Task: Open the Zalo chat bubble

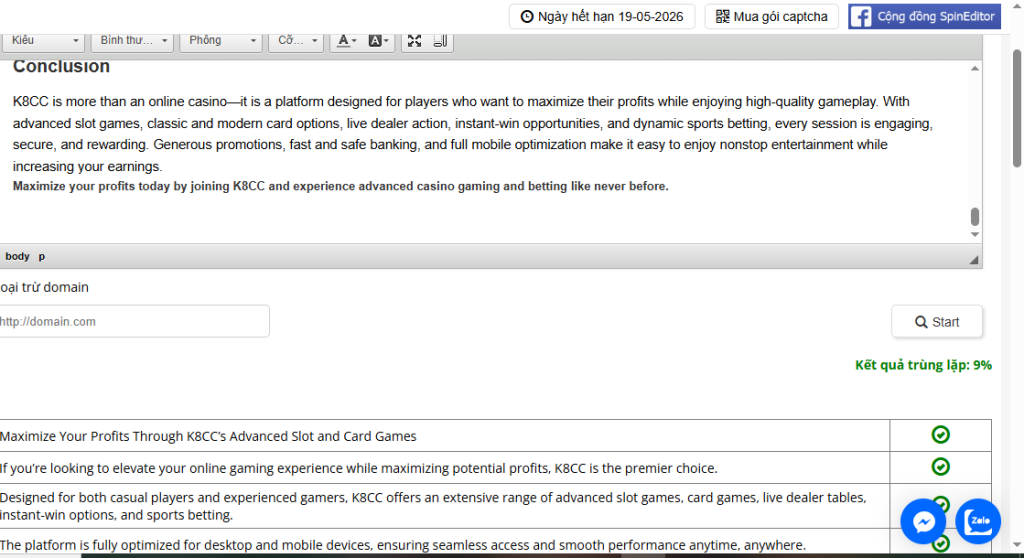Action: point(978,521)
